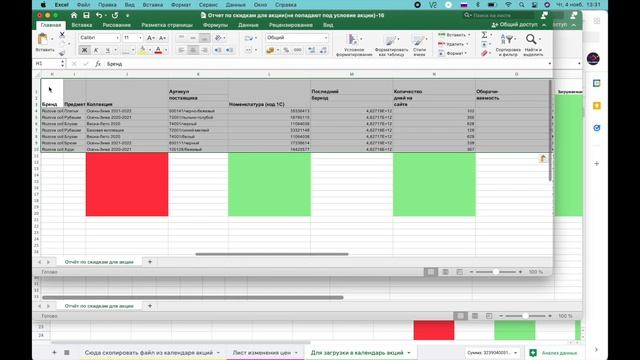The height and width of the screenshot is (360, 640).
Task: Click the Вставить cells button
Action: click(453, 35)
